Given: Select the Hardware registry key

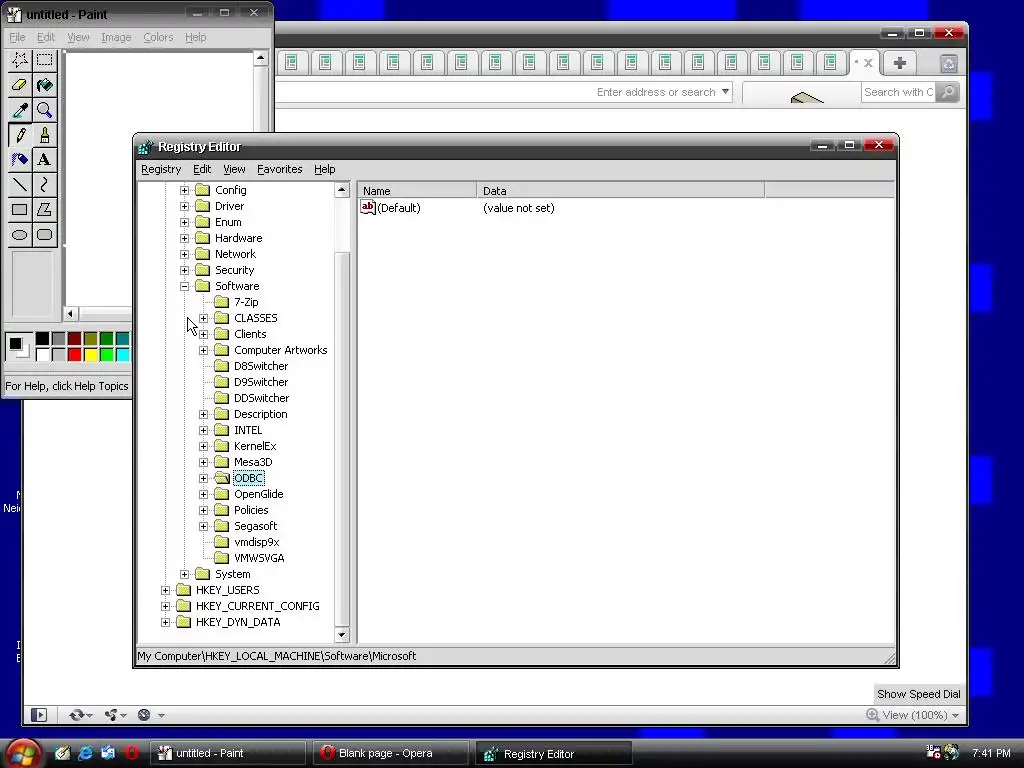Looking at the screenshot, I should 238,238.
